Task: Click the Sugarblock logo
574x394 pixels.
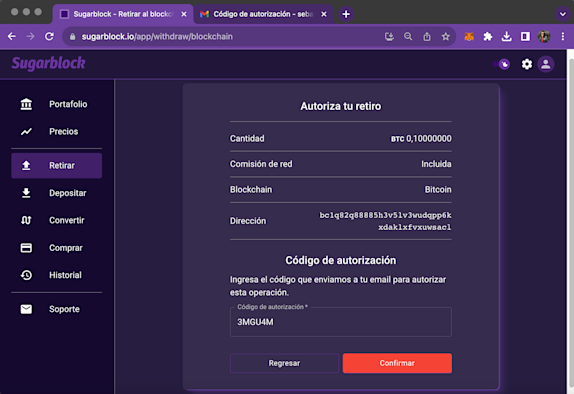Action: [x=48, y=64]
